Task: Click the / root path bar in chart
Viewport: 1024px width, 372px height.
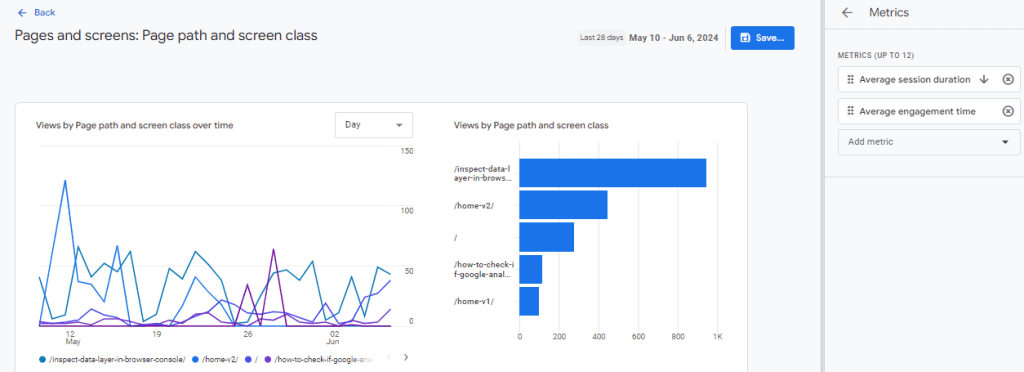Action: pyautogui.click(x=547, y=237)
